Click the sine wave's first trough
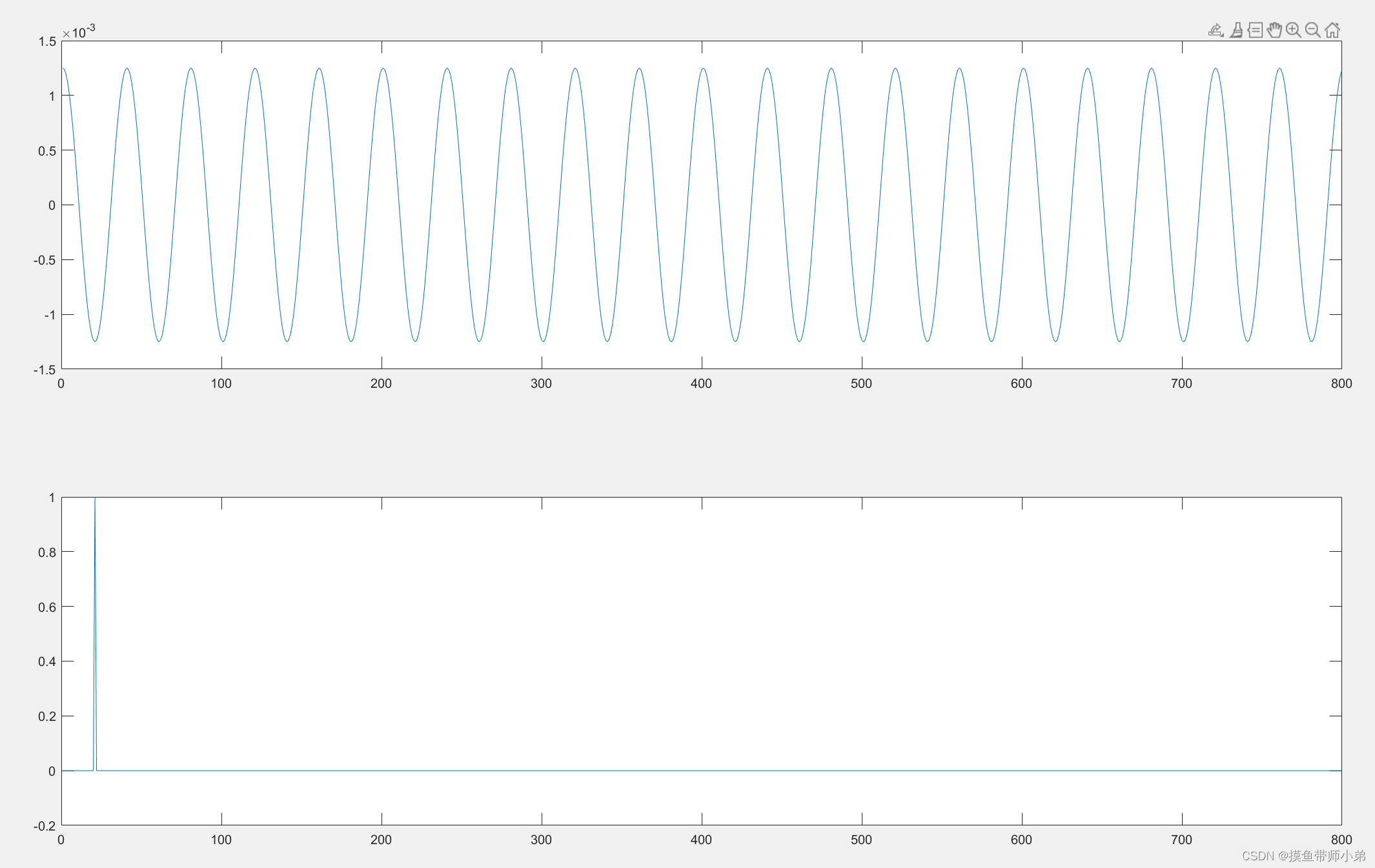This screenshot has height=868, width=1375. tap(95, 339)
